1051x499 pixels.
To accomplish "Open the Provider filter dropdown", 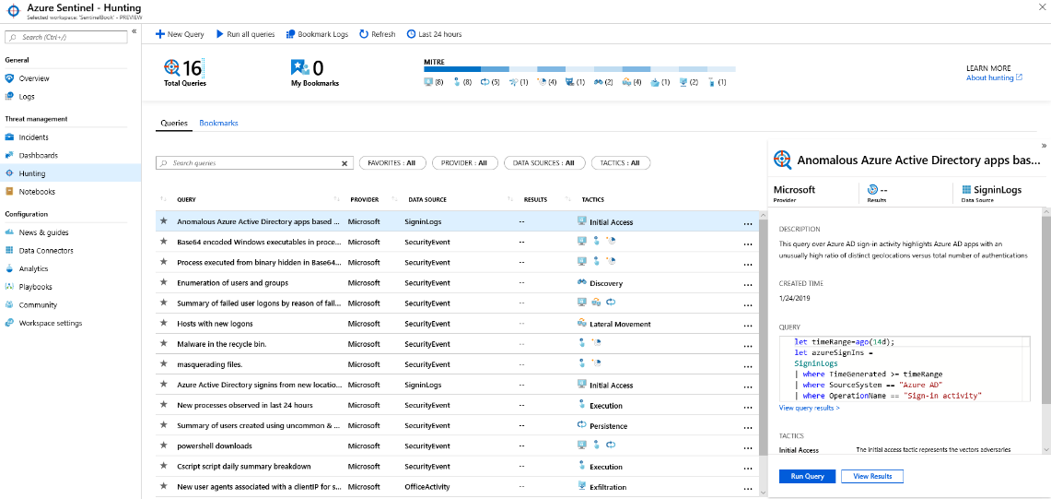I will [465, 163].
